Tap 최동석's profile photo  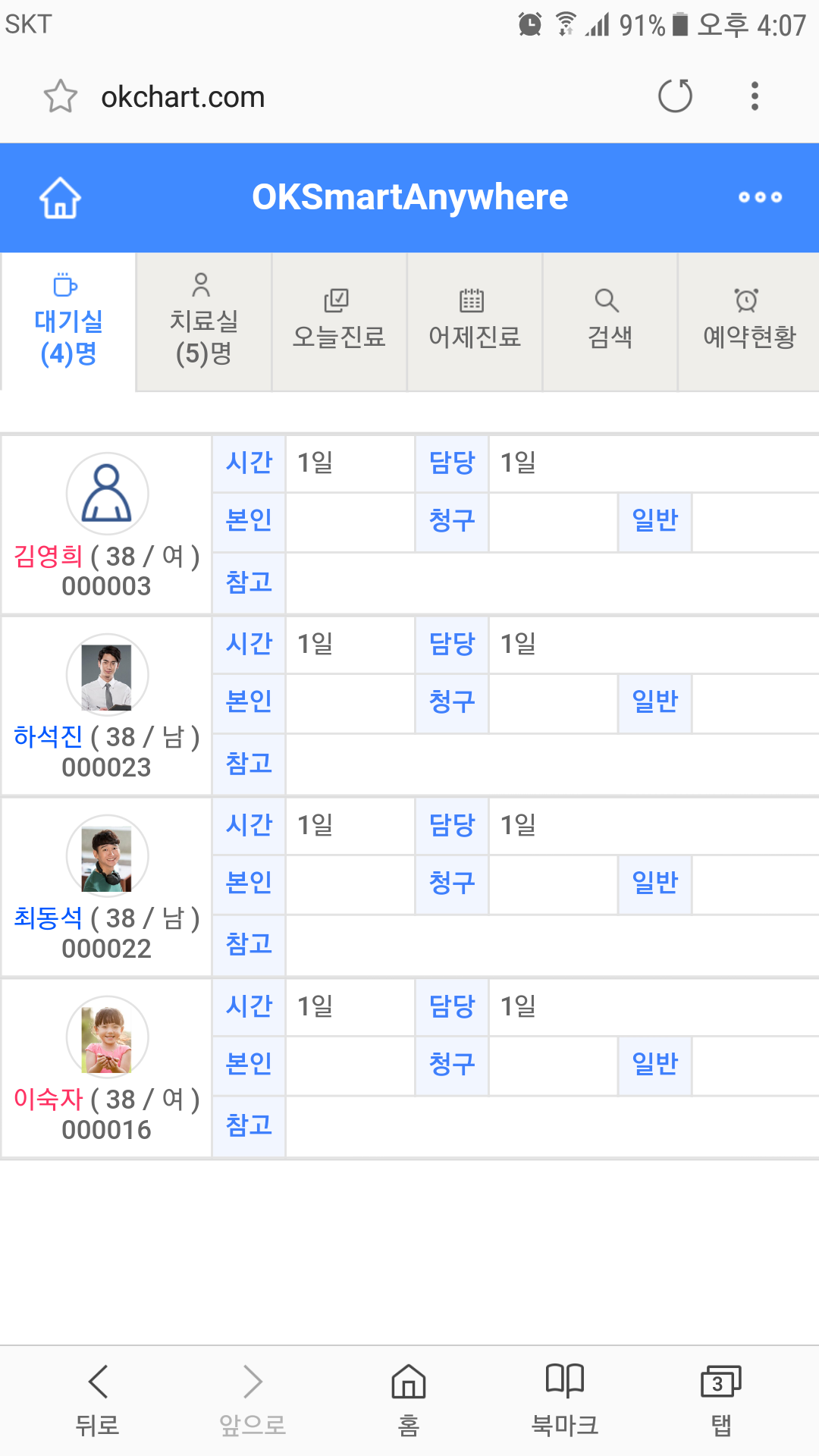tap(107, 856)
